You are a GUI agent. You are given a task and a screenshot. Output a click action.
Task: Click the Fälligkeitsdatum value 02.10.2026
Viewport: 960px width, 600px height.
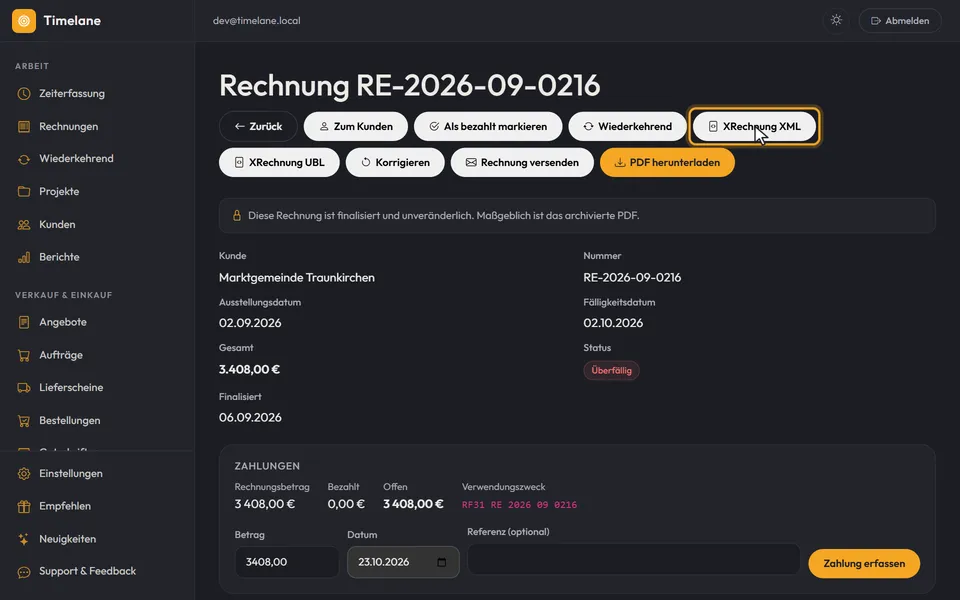pyautogui.click(x=613, y=323)
